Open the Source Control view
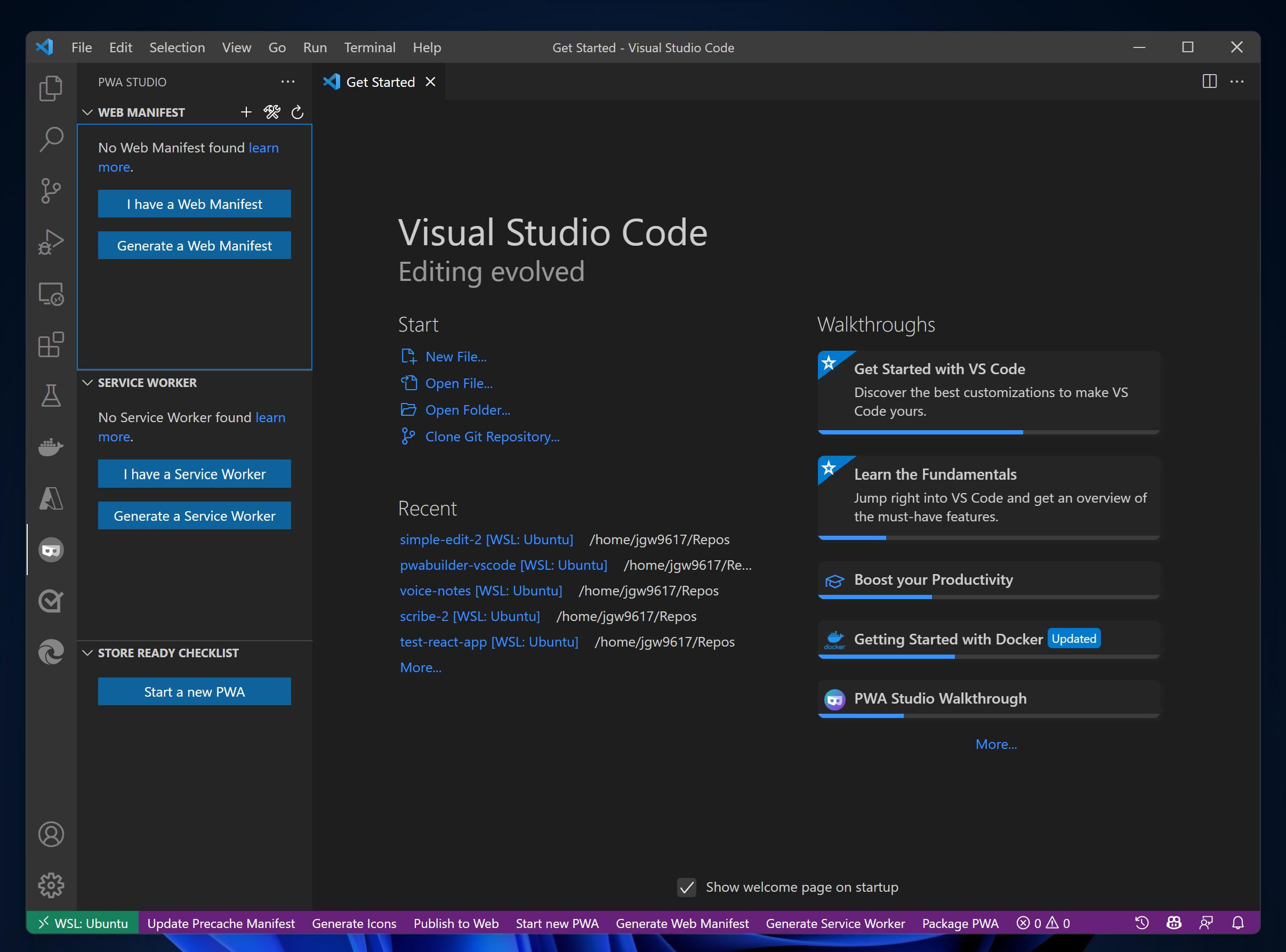1286x952 pixels. click(x=51, y=190)
